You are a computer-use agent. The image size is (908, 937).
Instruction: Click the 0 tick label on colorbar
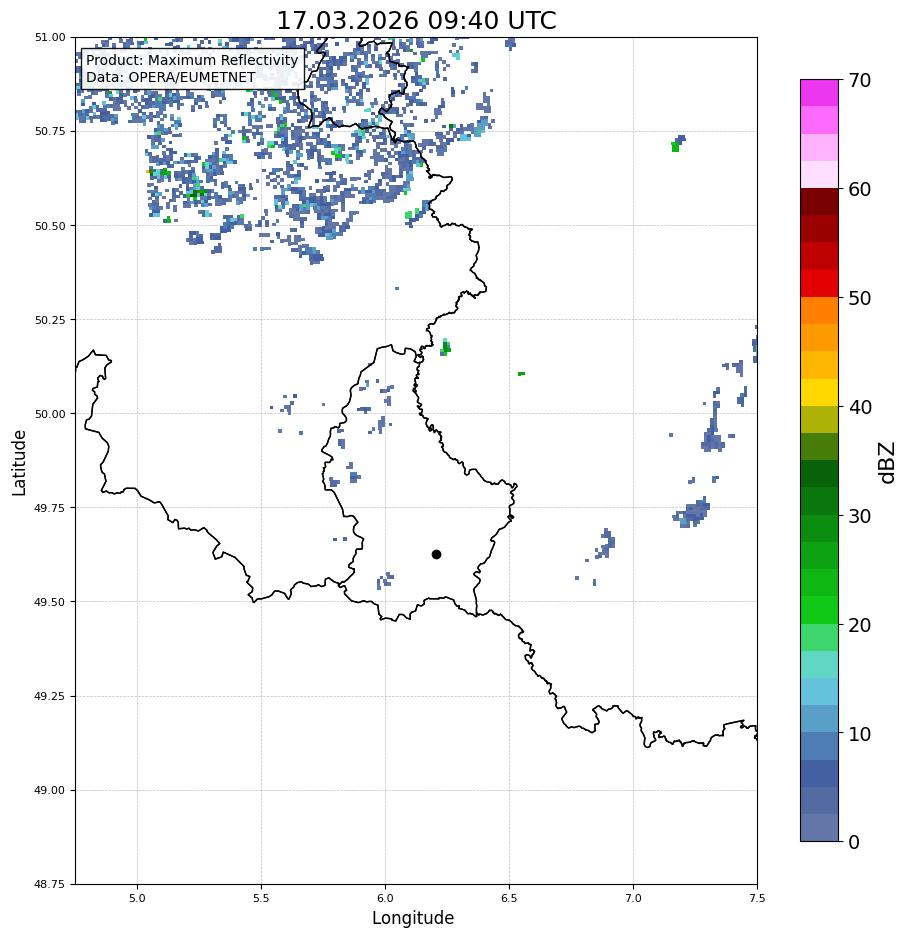point(854,842)
